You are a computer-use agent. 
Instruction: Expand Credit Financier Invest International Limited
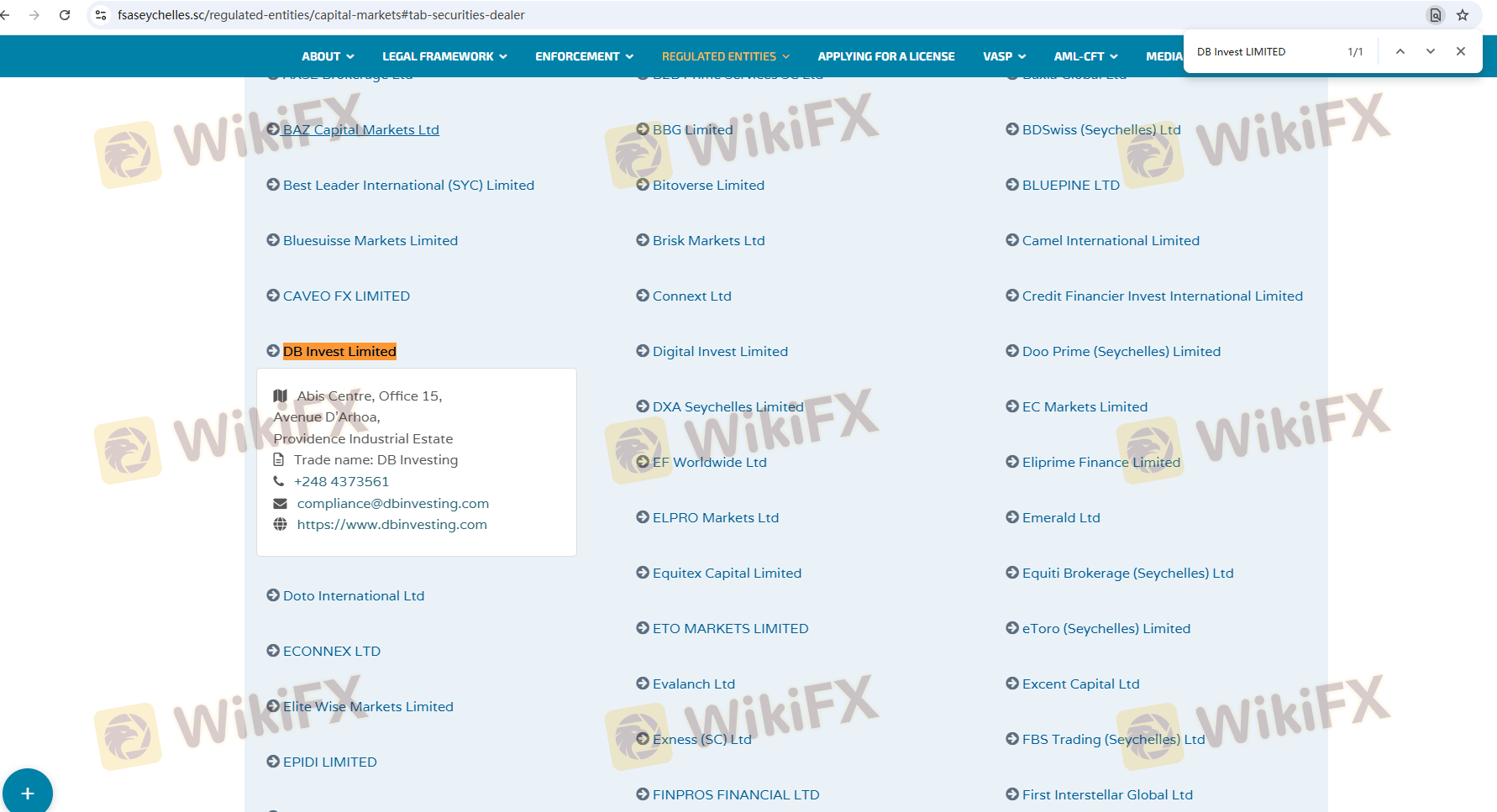coord(1163,296)
